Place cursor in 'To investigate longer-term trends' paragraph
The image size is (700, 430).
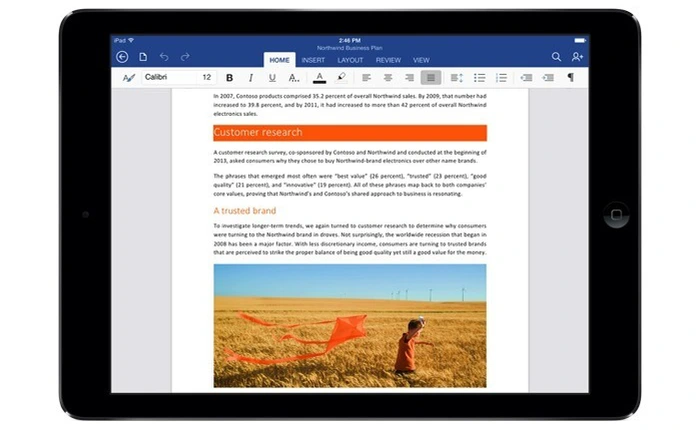pyautogui.click(x=350, y=239)
